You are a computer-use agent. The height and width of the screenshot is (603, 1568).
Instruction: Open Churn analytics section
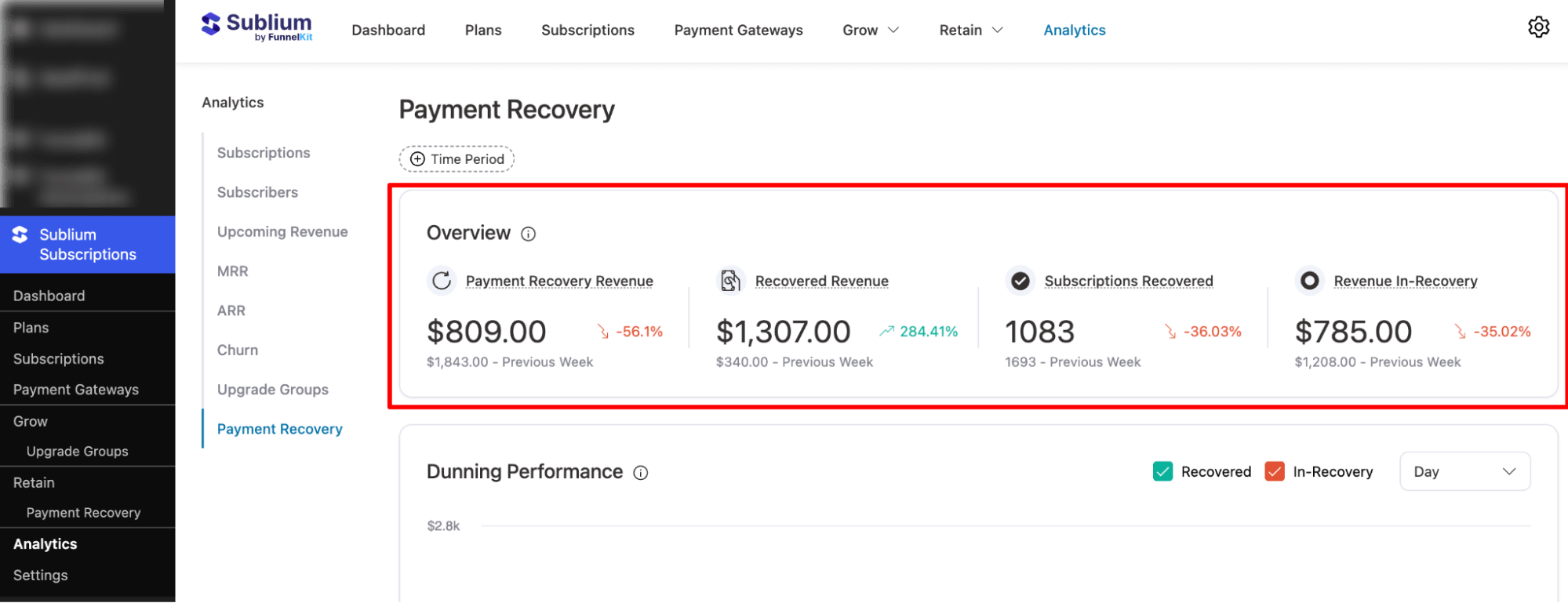(x=238, y=350)
